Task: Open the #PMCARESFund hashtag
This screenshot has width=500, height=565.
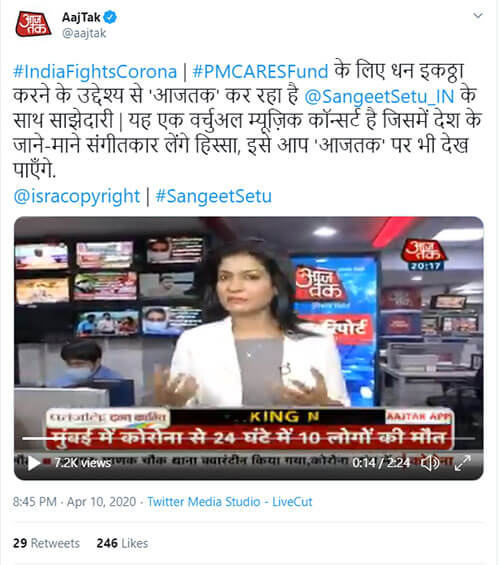Action: click(x=260, y=71)
